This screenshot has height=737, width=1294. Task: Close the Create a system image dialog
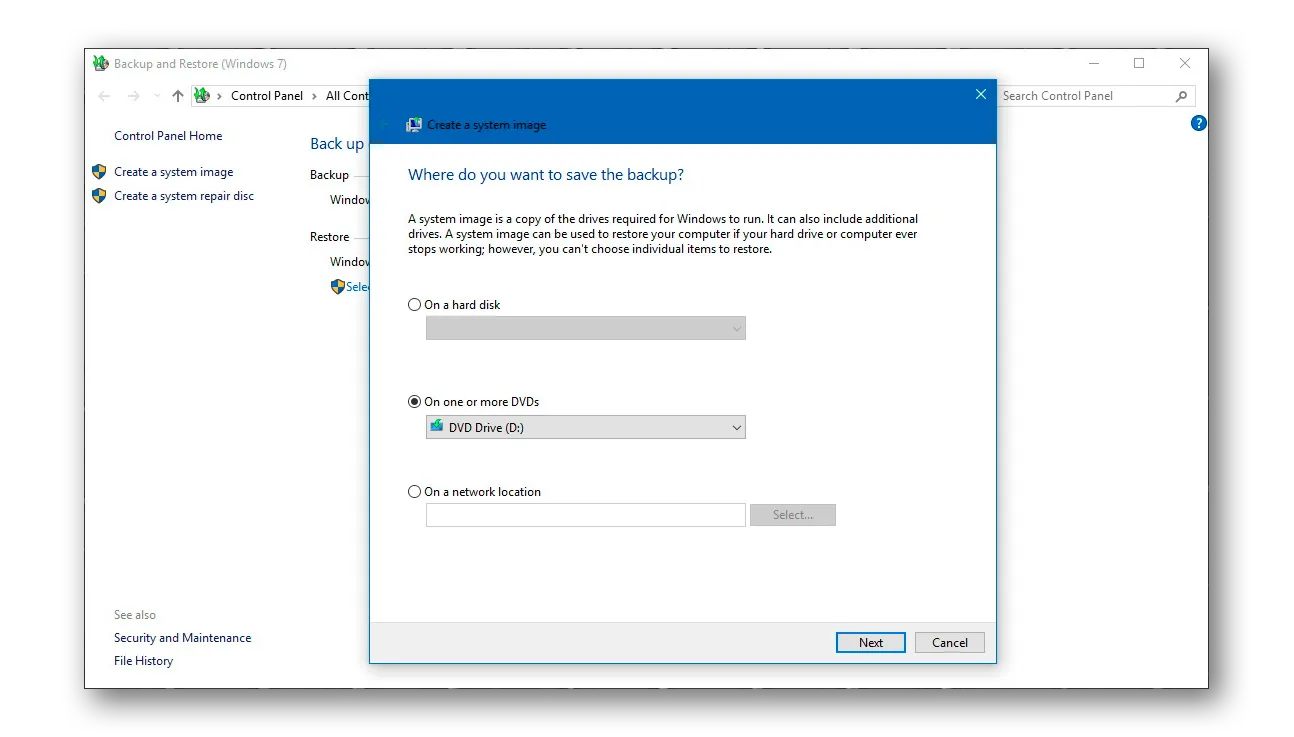(x=980, y=95)
